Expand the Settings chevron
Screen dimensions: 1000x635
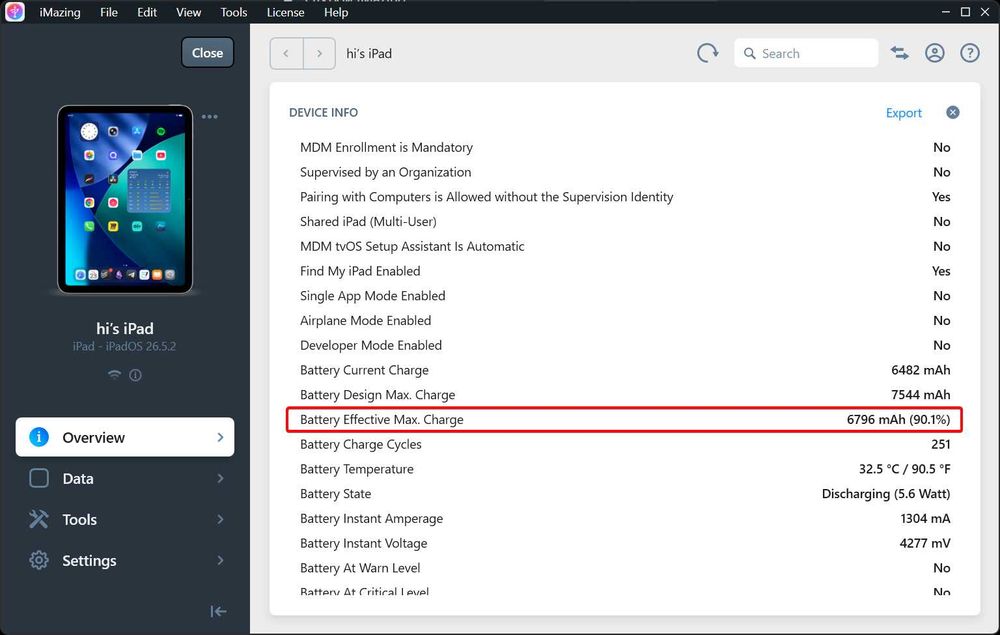pos(220,560)
